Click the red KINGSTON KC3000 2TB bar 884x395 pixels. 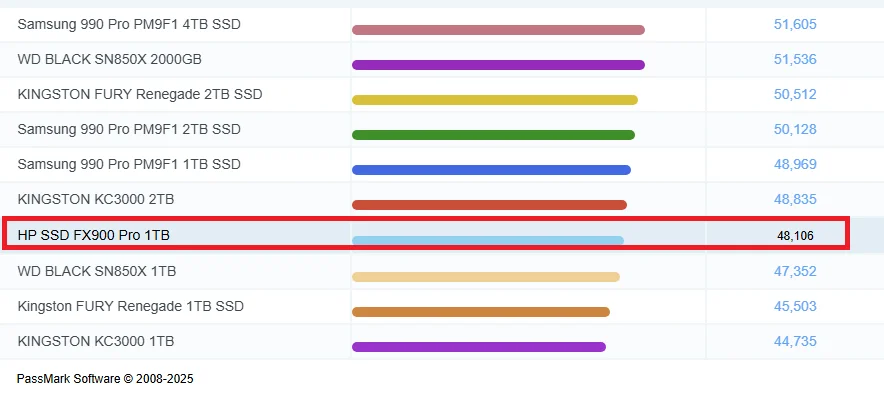[489, 205]
